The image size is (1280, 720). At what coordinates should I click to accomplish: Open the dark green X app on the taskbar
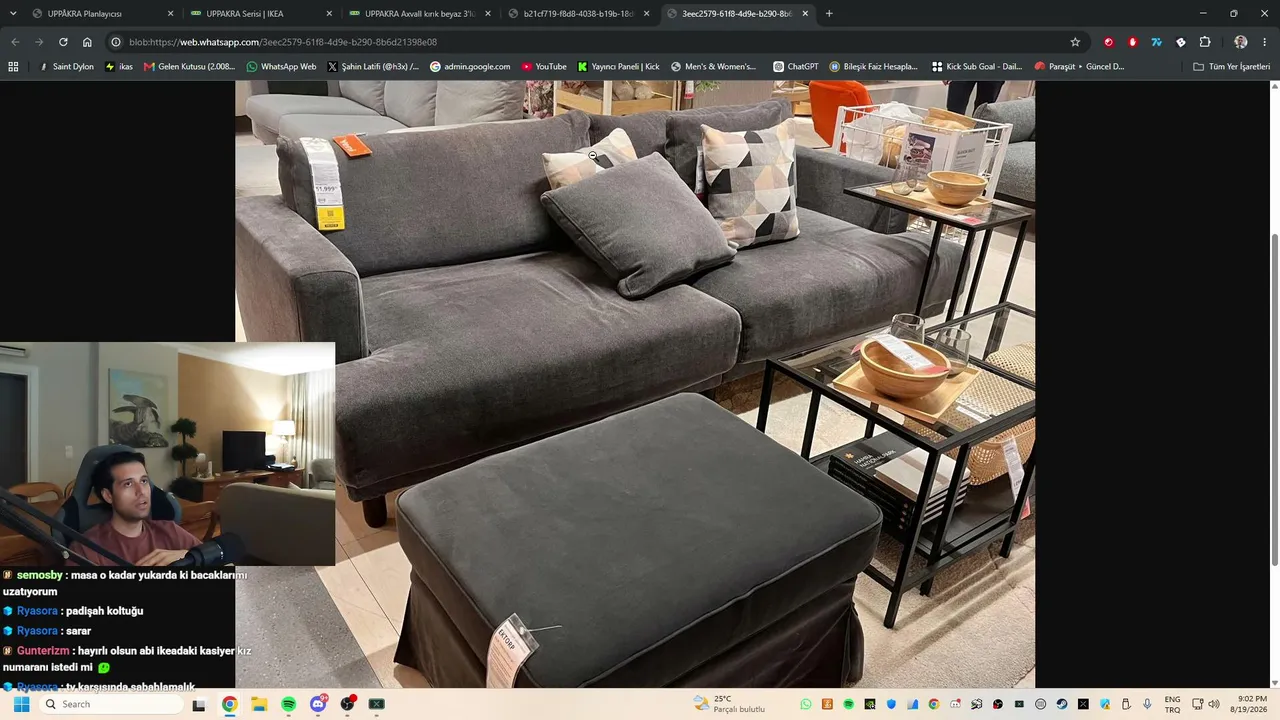point(377,704)
